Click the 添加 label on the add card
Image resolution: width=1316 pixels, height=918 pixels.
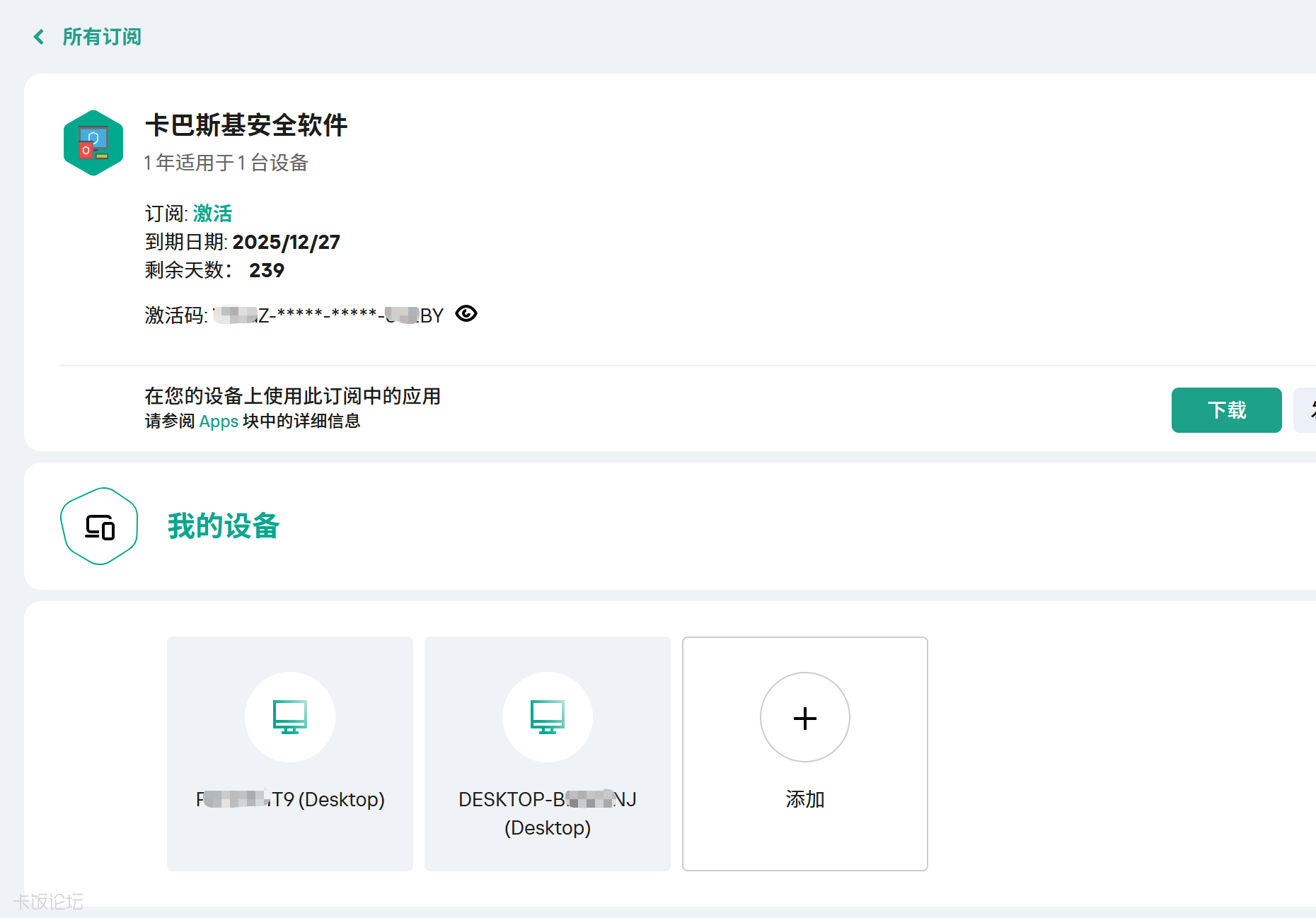(x=805, y=799)
